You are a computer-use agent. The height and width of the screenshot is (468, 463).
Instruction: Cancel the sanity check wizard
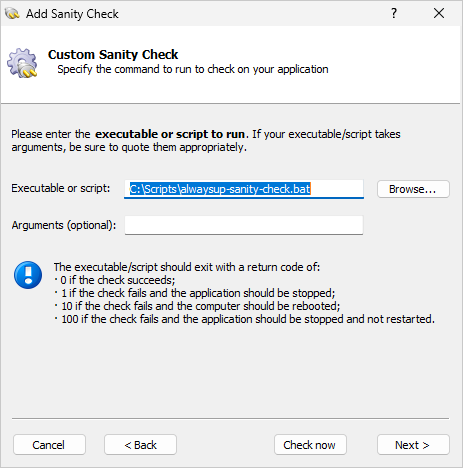pos(49,445)
